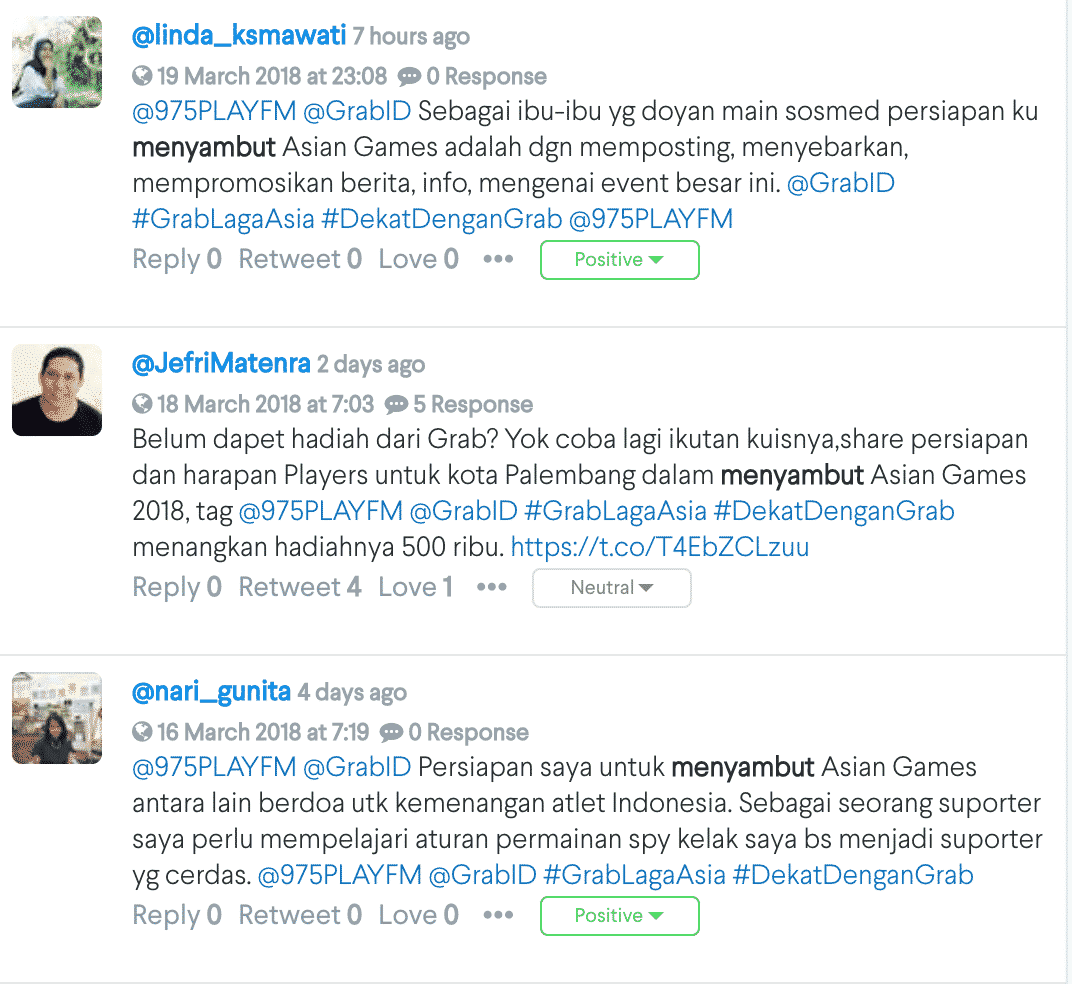Open the ellipsis menu on nari_gunita's tweet
1072x984 pixels.
tap(498, 915)
